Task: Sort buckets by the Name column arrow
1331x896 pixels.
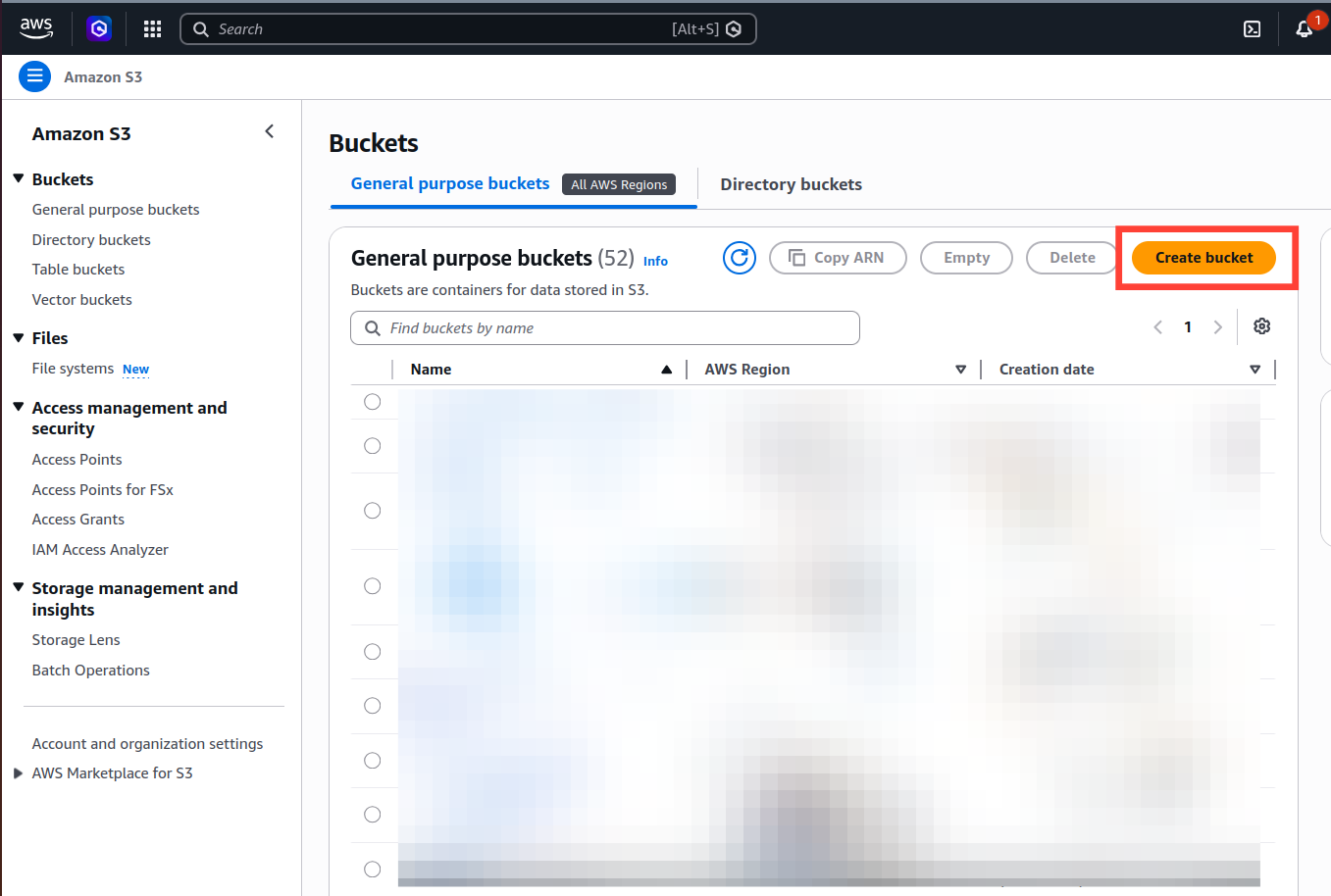Action: pos(667,370)
